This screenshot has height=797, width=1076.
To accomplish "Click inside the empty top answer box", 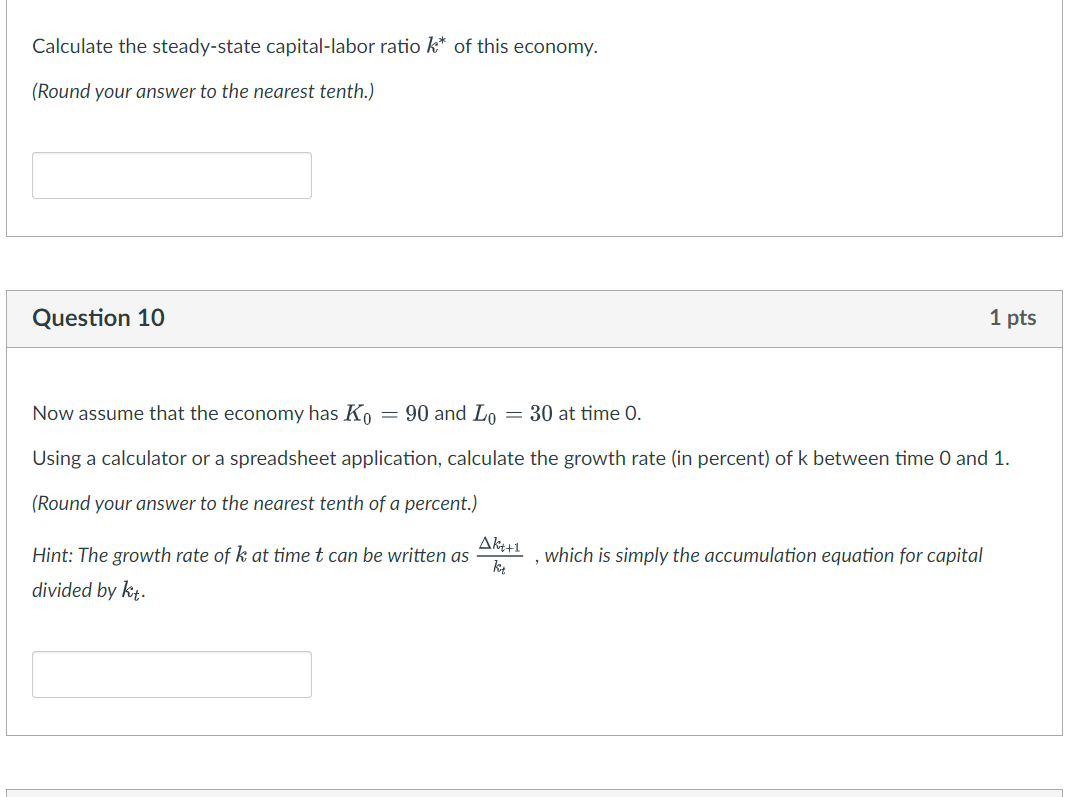I will click(171, 175).
